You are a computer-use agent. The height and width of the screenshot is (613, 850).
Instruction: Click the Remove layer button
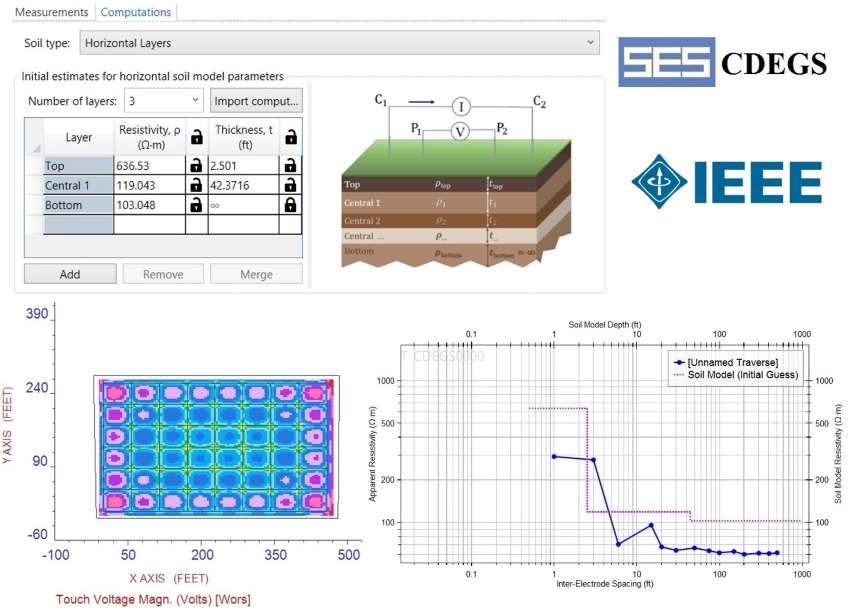tap(163, 274)
